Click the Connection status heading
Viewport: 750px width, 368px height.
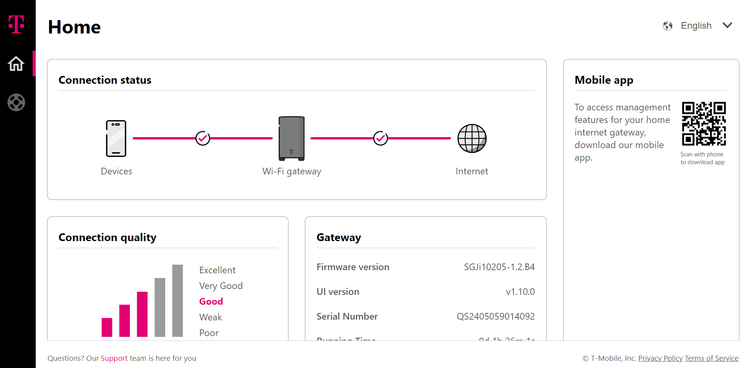(105, 80)
